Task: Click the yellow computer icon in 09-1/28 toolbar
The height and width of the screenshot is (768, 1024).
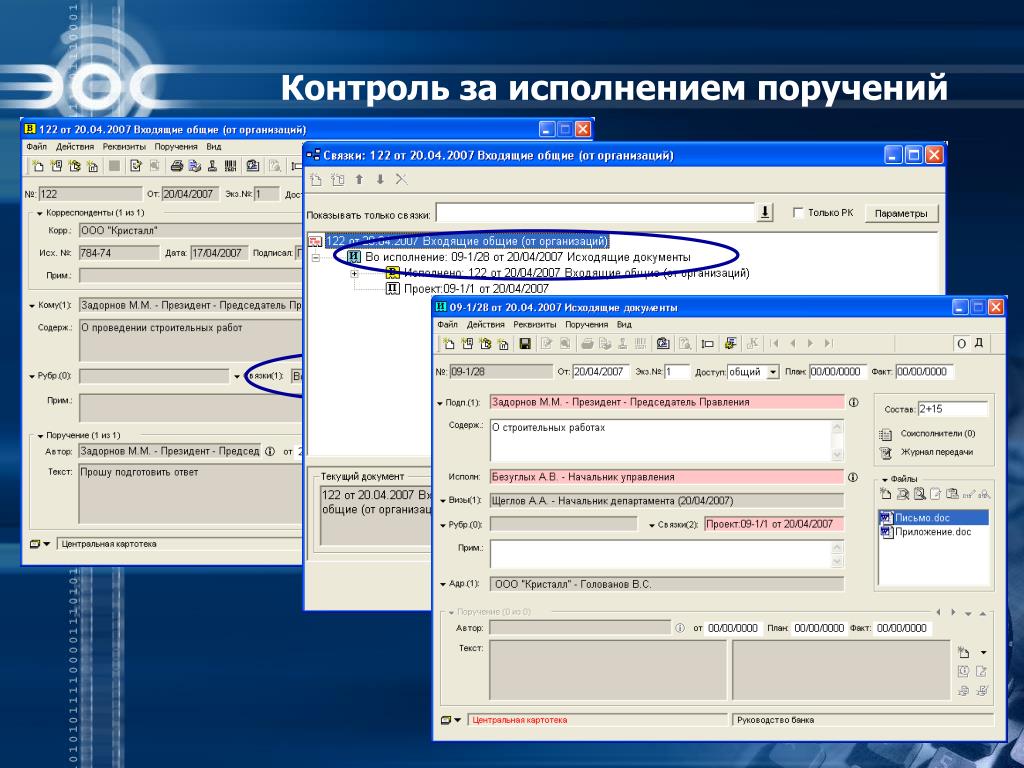Action: click(731, 344)
